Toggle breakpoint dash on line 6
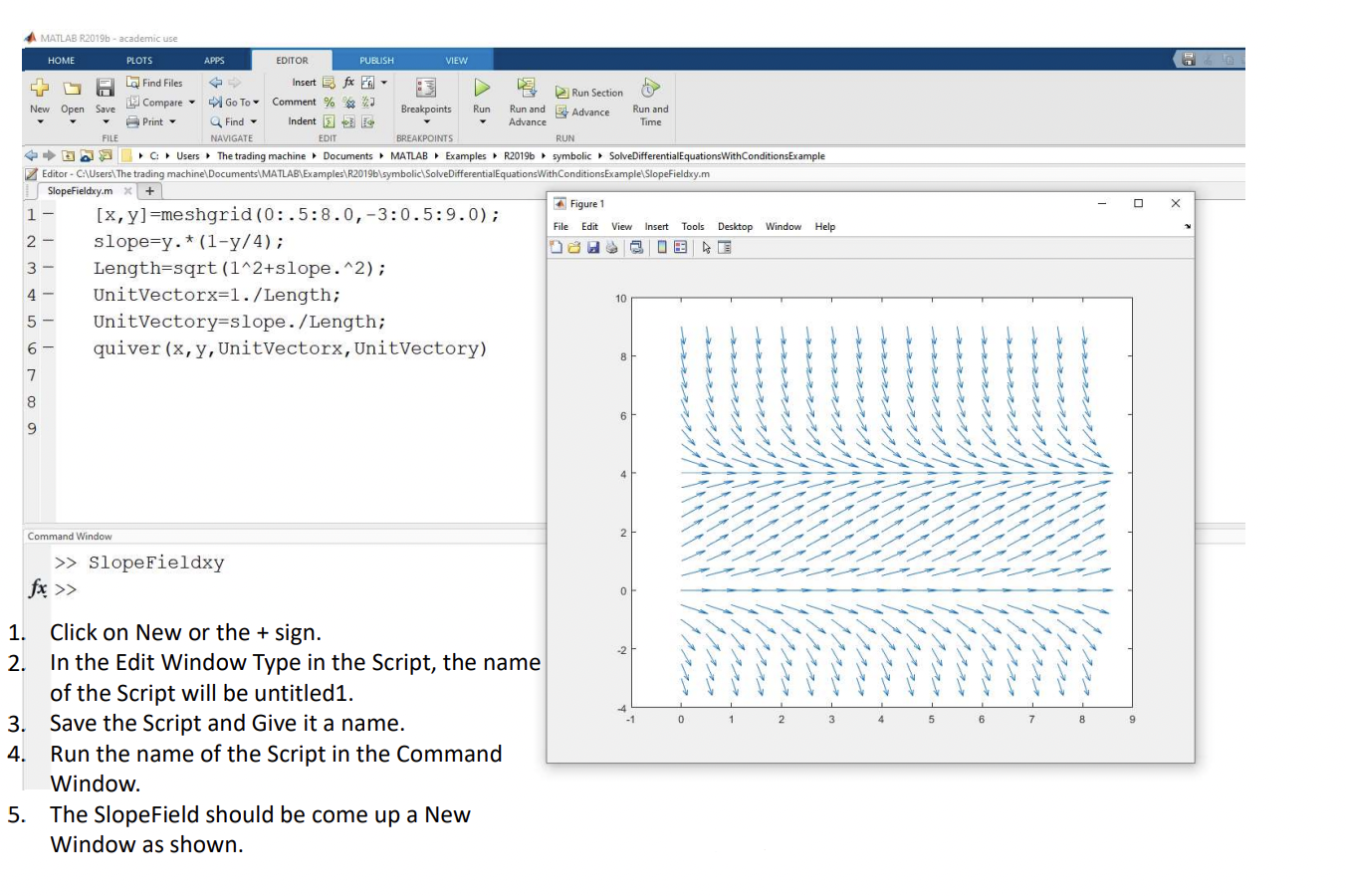Screen dimensions: 1346x896 point(48,349)
